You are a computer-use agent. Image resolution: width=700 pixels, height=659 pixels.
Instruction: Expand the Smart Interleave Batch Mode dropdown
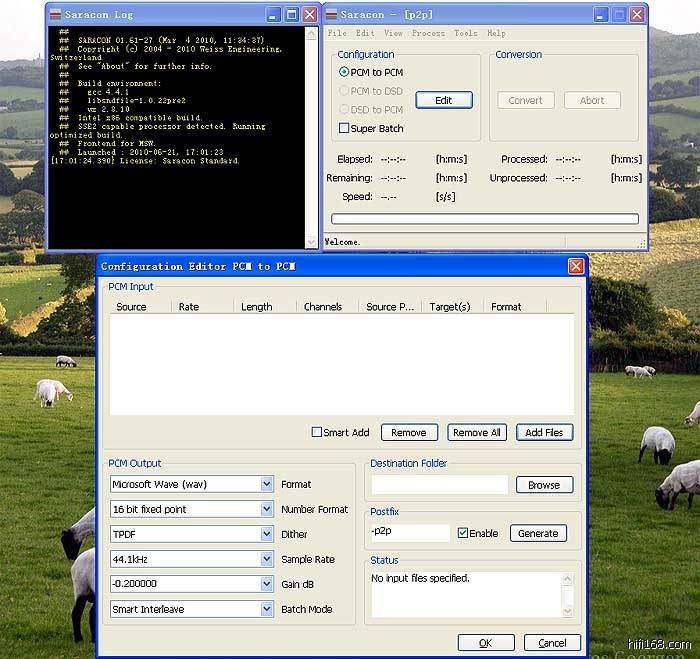click(266, 609)
